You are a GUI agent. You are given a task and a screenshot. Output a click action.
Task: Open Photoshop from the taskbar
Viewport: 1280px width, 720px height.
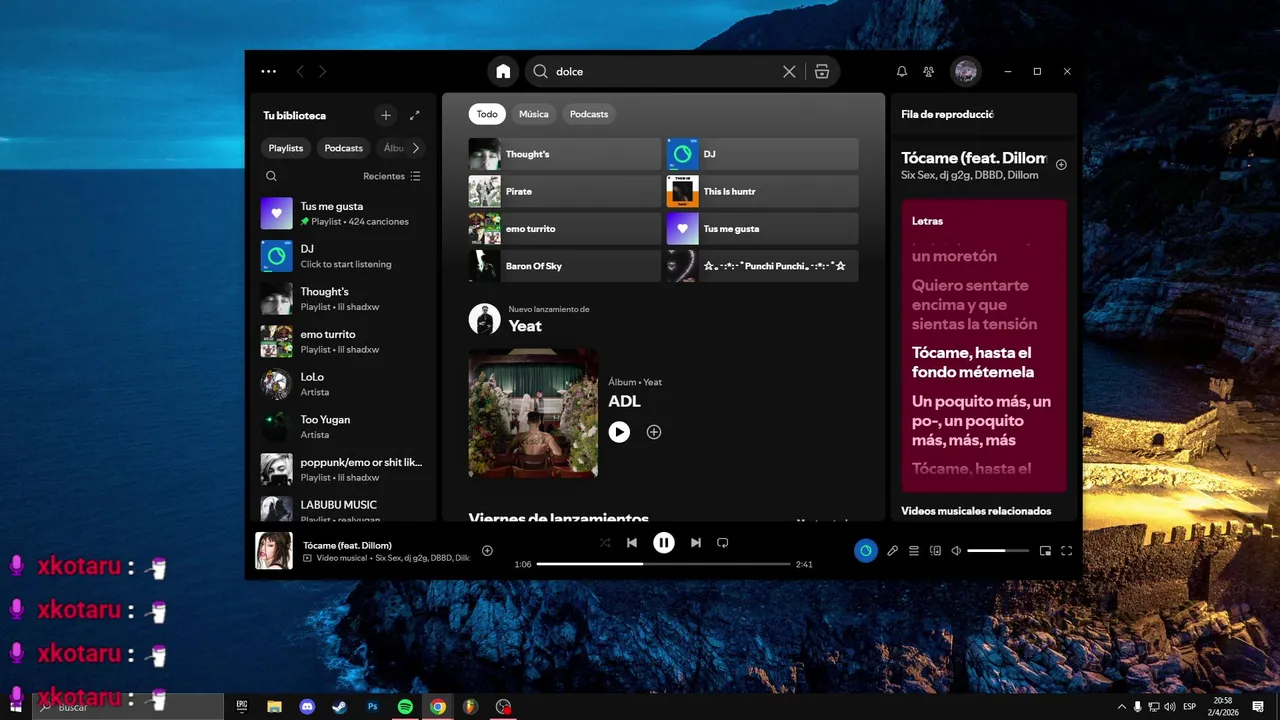pos(373,706)
